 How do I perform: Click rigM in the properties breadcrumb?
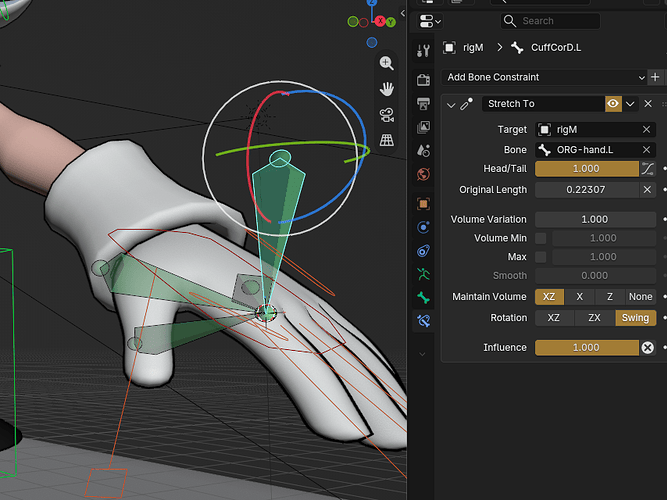point(473,48)
